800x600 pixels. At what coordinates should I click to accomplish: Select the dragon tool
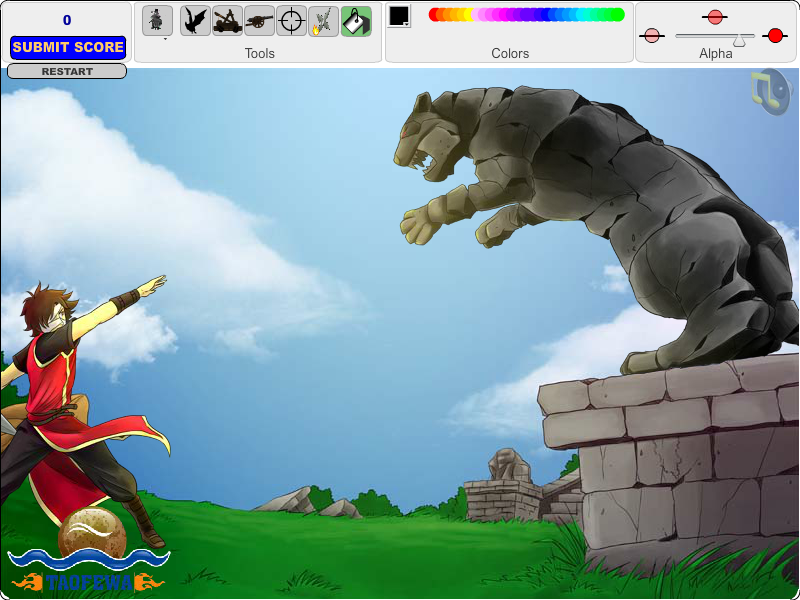[x=195, y=21]
